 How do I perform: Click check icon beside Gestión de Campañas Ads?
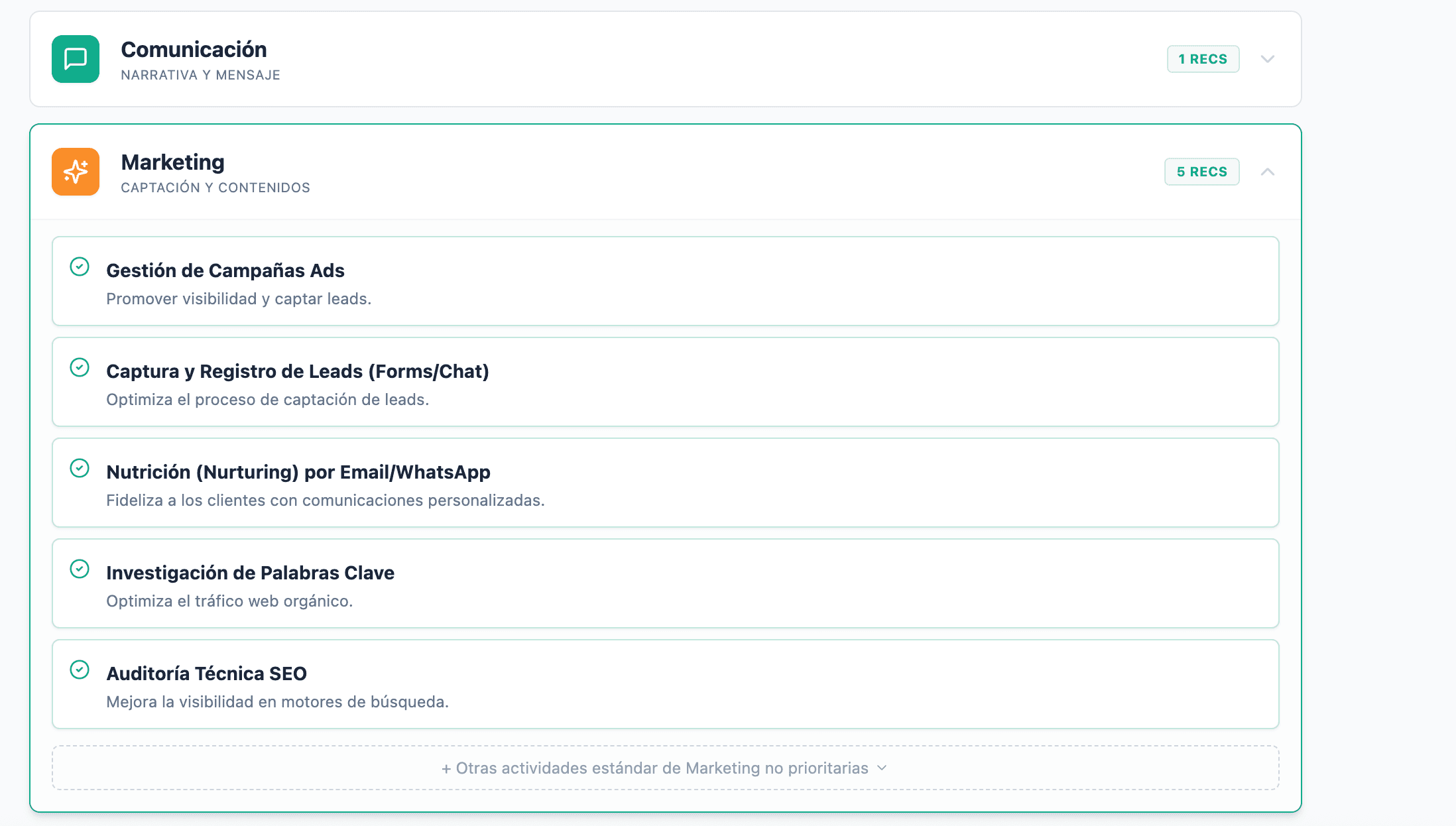click(x=80, y=266)
